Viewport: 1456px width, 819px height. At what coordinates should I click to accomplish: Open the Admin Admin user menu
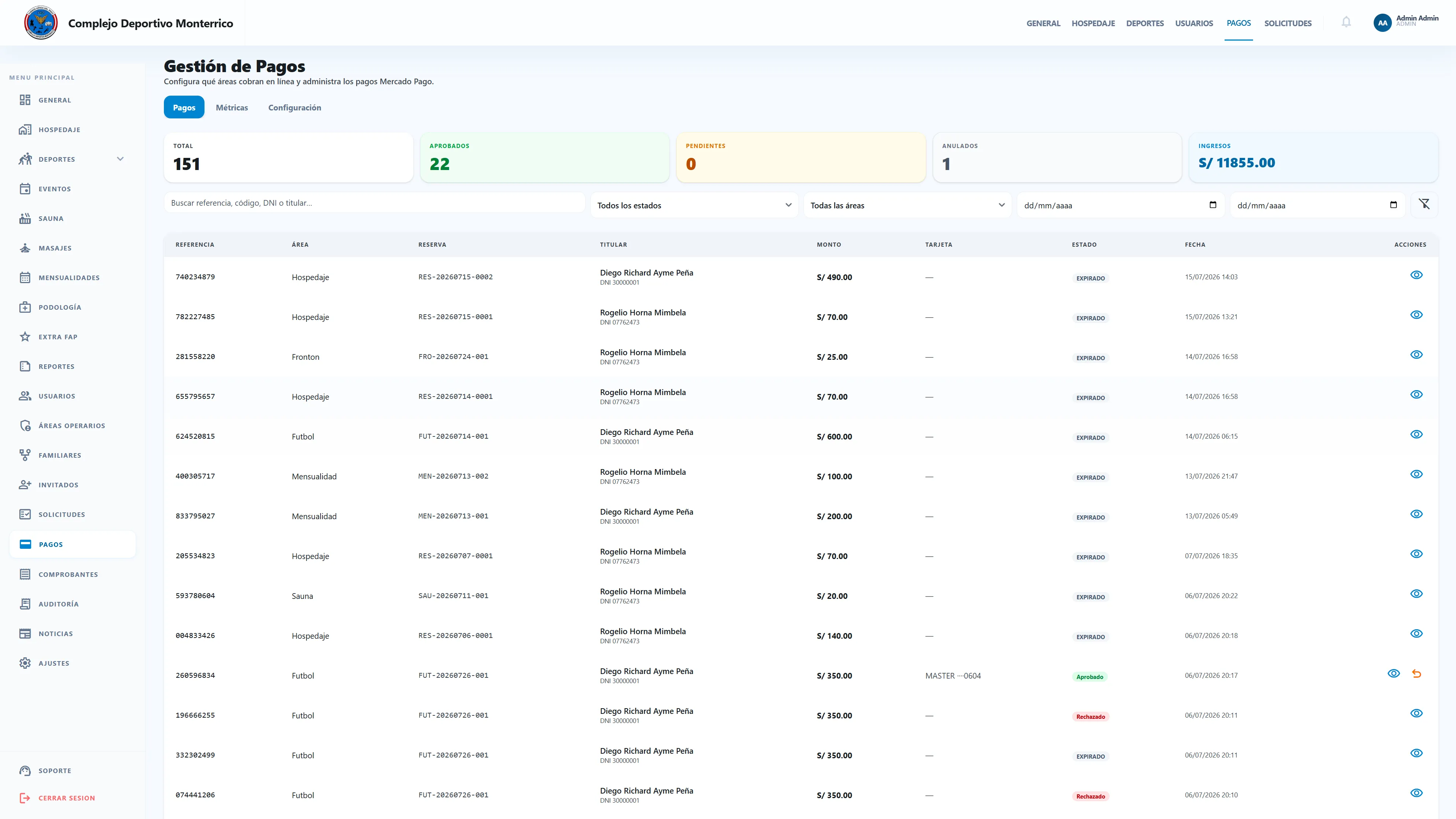coord(1406,22)
